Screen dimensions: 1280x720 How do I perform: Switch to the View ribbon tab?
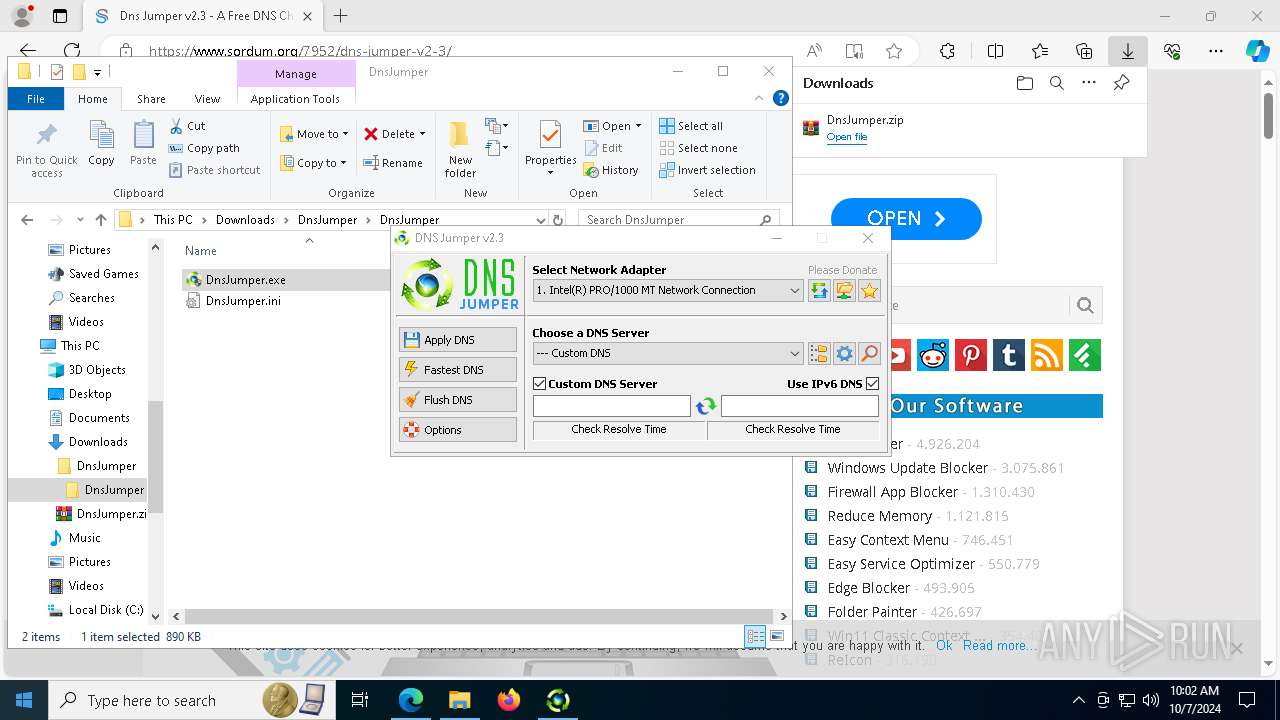click(x=207, y=99)
